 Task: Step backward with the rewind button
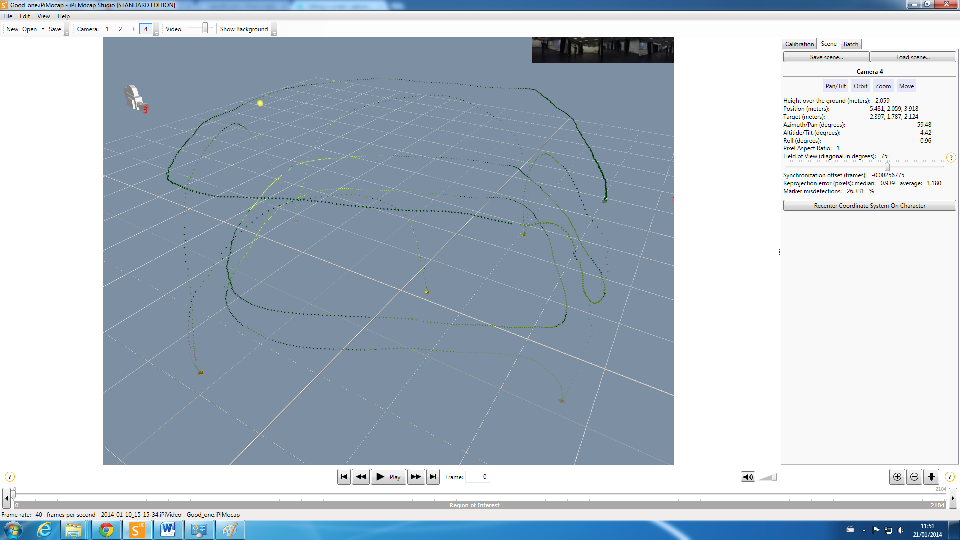pyautogui.click(x=361, y=477)
